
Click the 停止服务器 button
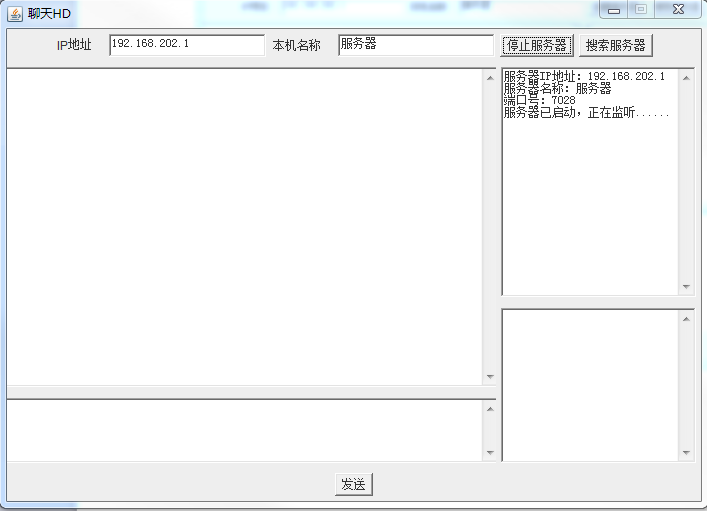point(537,46)
